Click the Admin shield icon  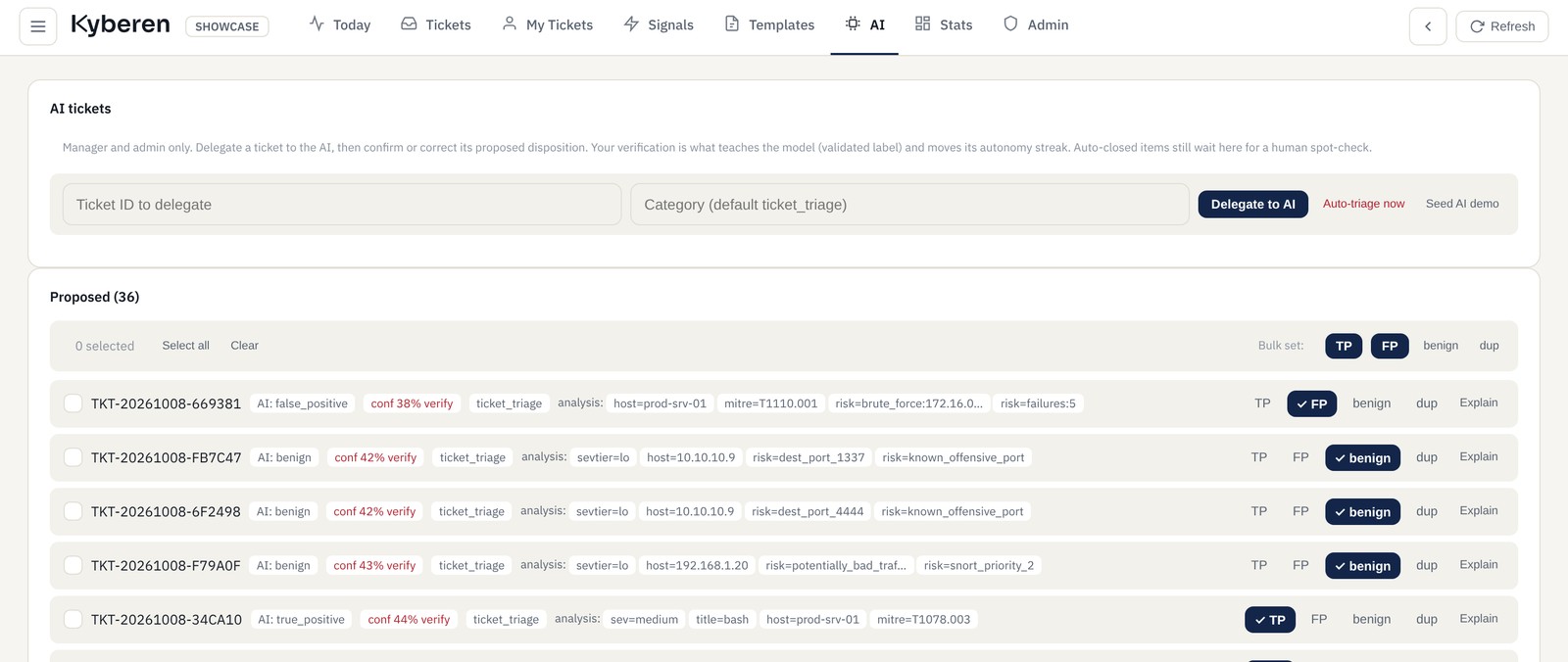1010,24
